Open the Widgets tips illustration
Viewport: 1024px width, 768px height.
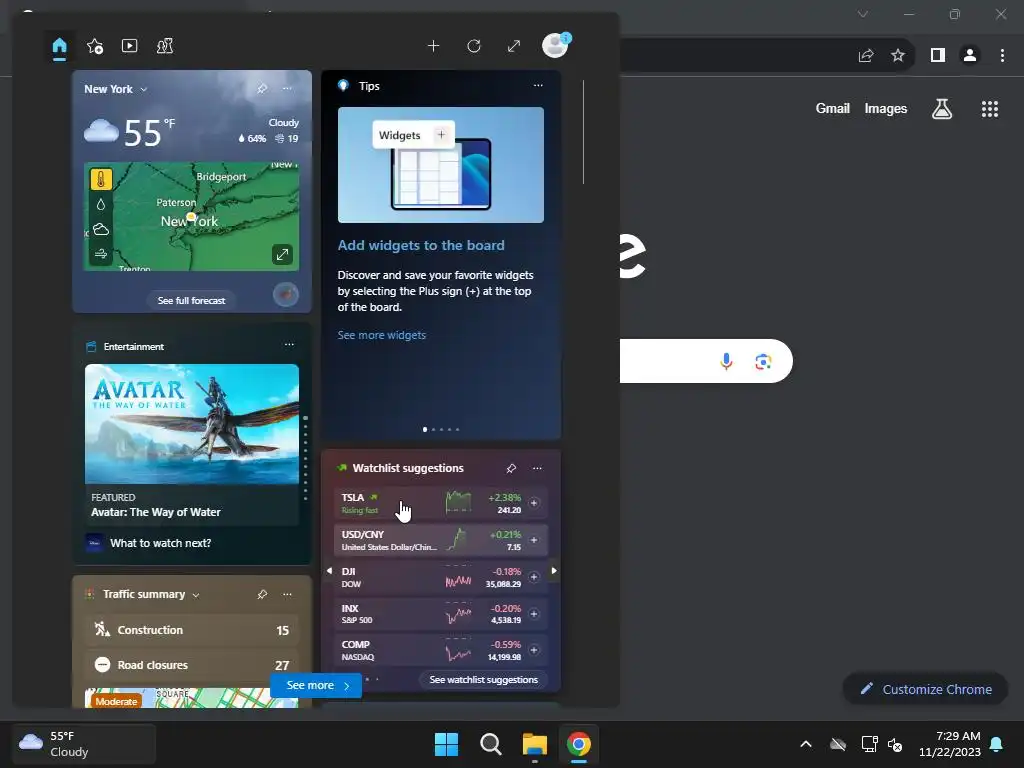[441, 165]
